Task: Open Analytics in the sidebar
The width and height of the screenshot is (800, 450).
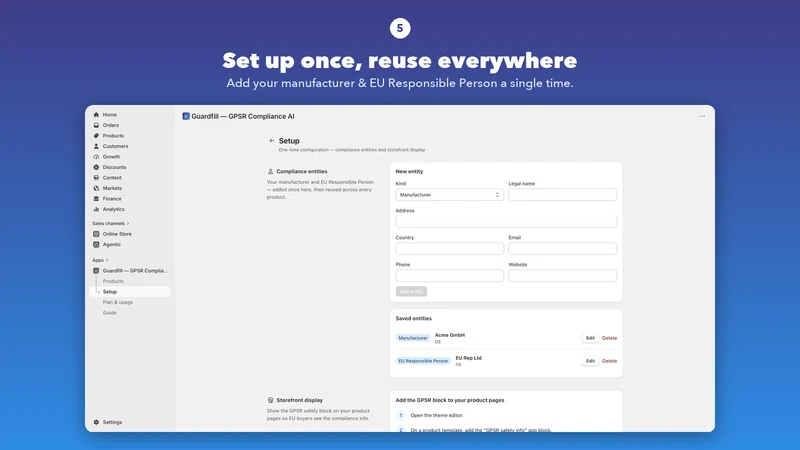Action: tap(113, 209)
